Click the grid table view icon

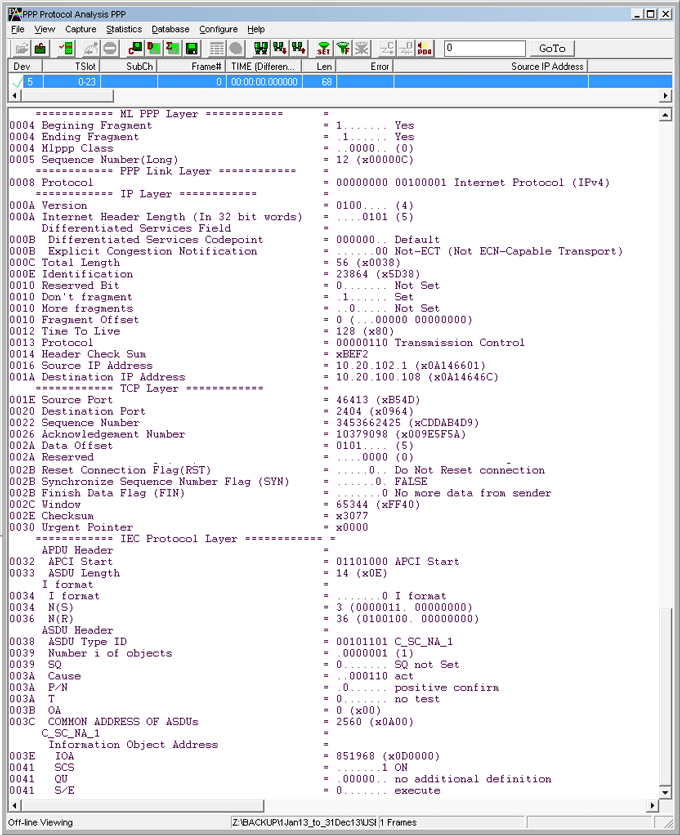point(217,48)
